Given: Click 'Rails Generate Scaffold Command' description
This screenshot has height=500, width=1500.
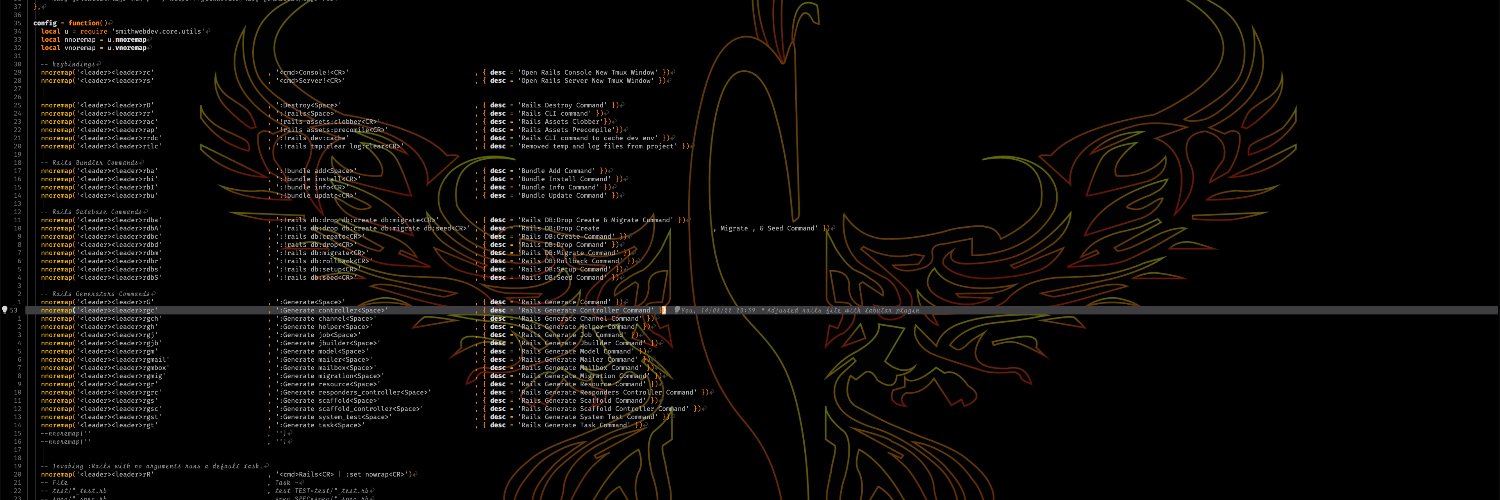Looking at the screenshot, I should 583,400.
